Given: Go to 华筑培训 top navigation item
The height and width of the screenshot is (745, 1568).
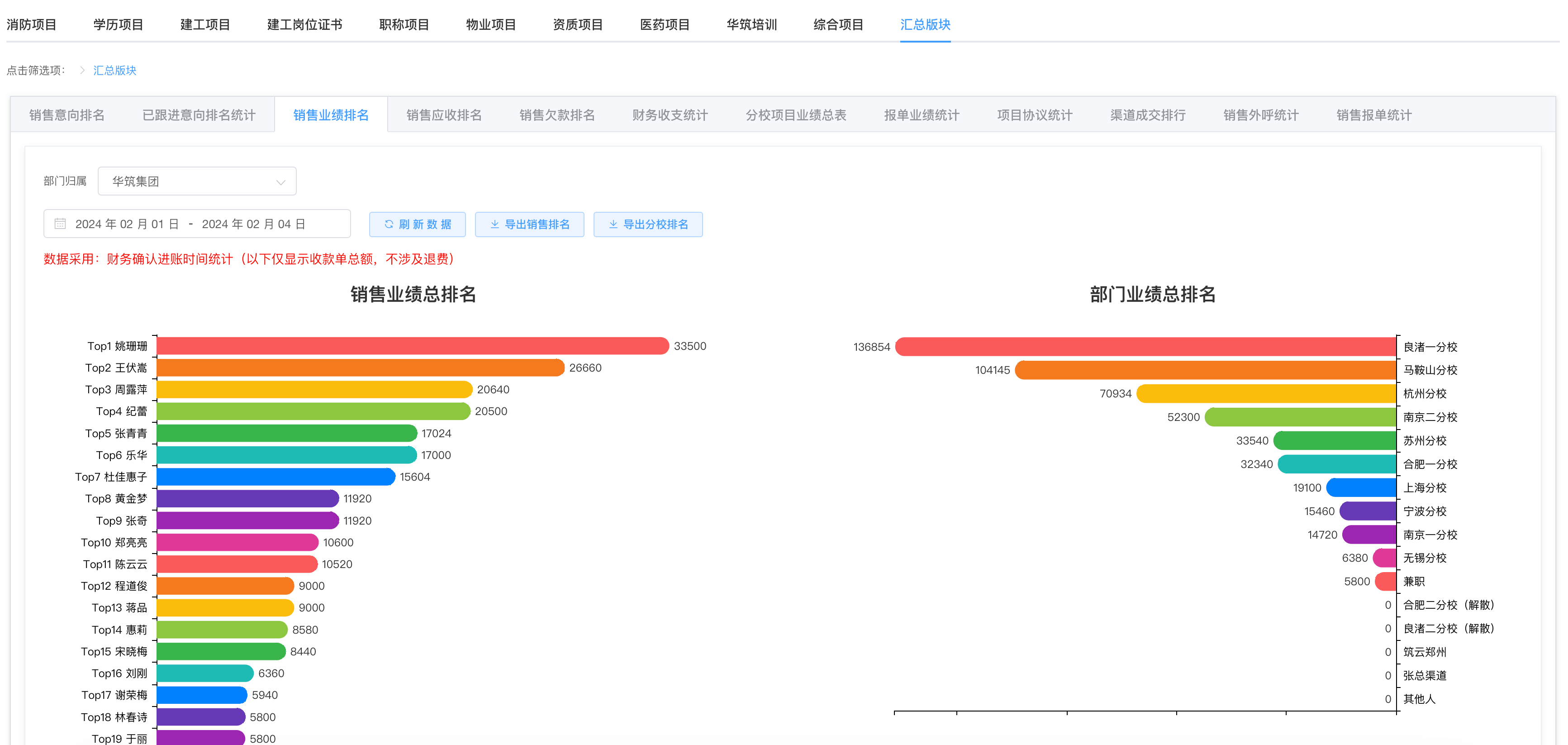Looking at the screenshot, I should pyautogui.click(x=751, y=24).
